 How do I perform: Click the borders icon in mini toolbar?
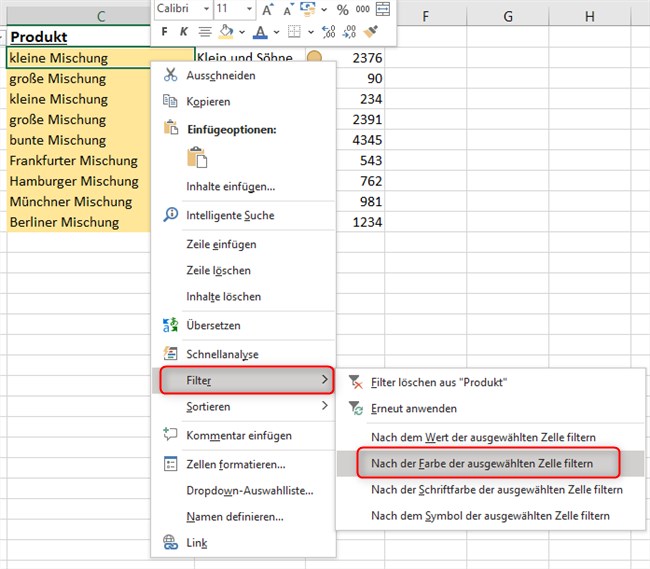point(294,31)
